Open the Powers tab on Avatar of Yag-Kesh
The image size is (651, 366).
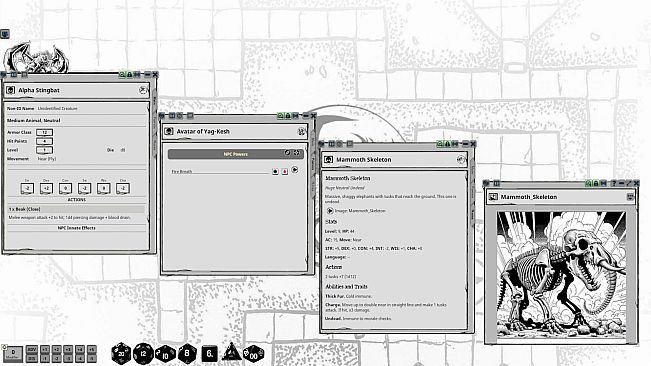pos(313,163)
